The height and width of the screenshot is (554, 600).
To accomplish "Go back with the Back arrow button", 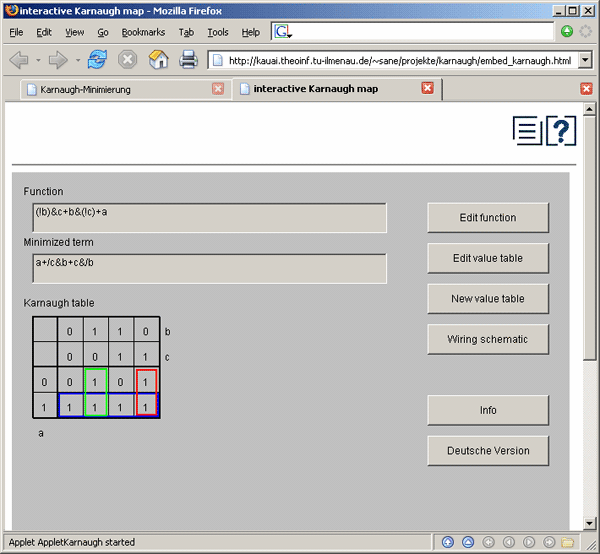I will point(19,60).
